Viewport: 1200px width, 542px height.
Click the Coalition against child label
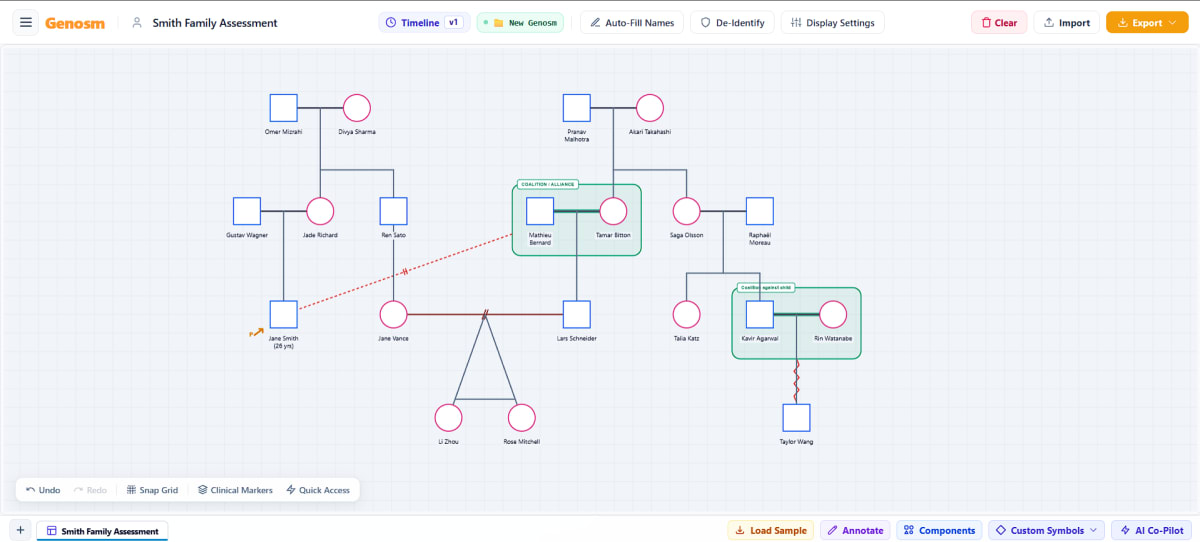[765, 288]
